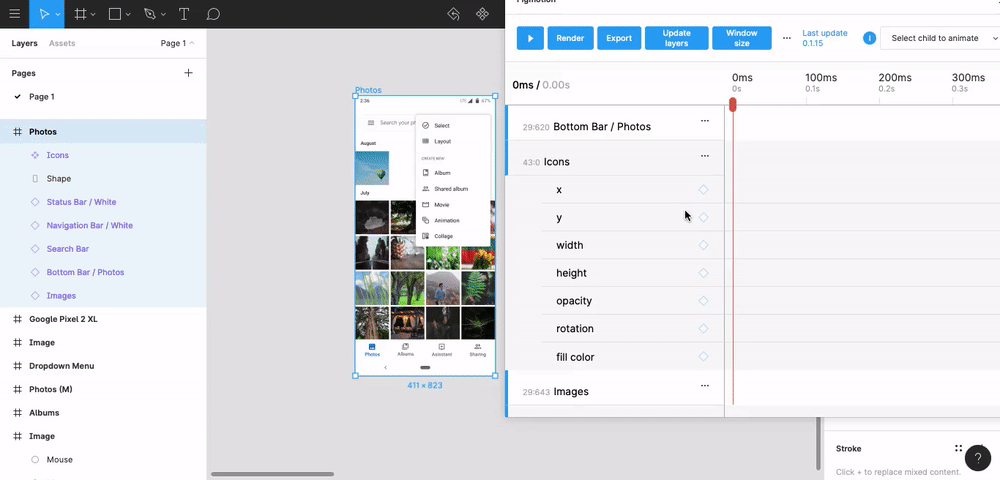Select Status Bar / White layer
This screenshot has width=1000, height=480.
[103, 202]
